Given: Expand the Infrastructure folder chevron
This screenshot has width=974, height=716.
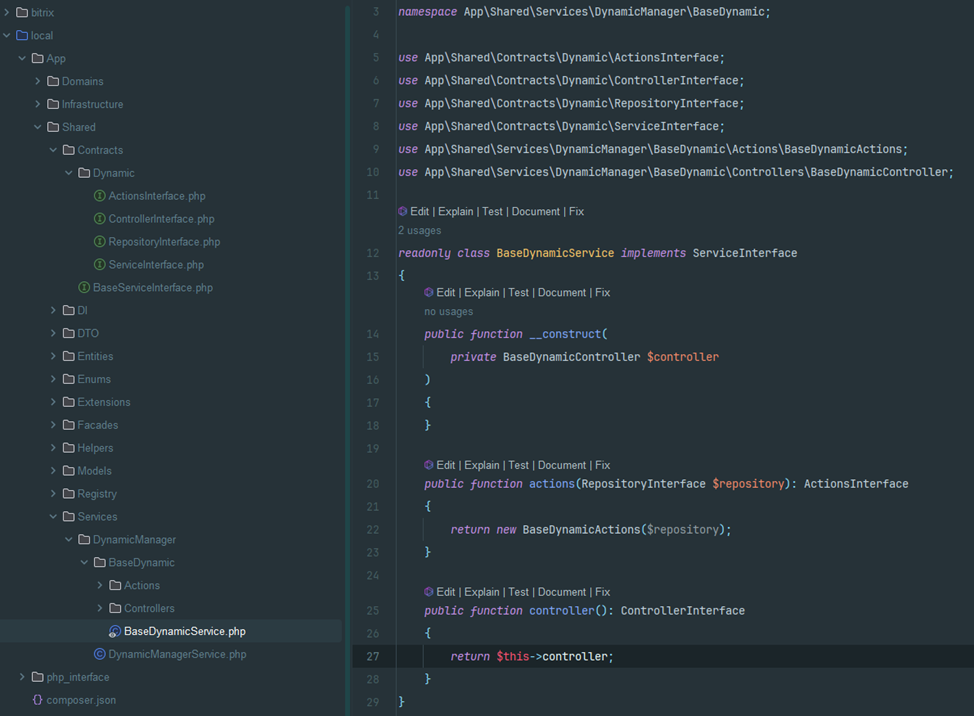Looking at the screenshot, I should pos(38,104).
